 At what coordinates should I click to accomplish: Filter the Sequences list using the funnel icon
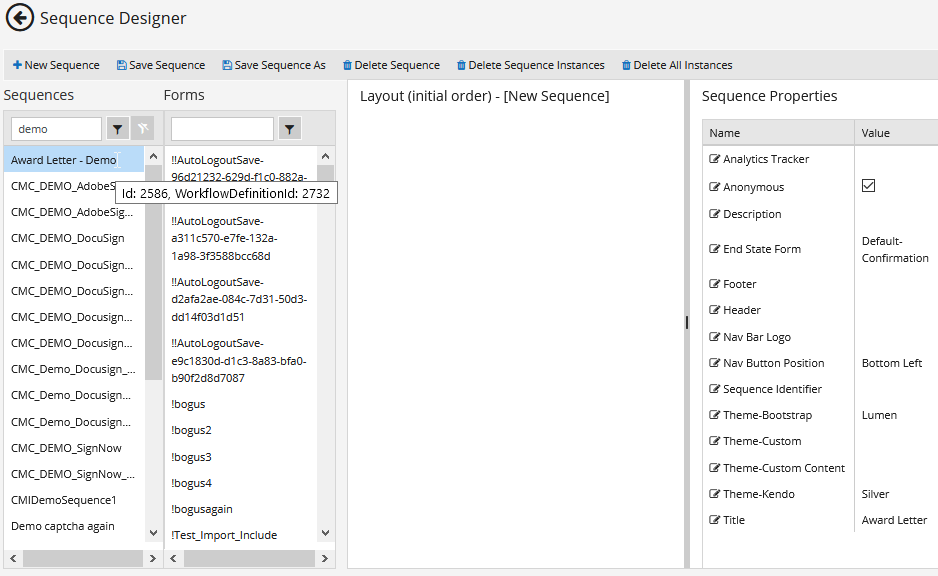[117, 128]
